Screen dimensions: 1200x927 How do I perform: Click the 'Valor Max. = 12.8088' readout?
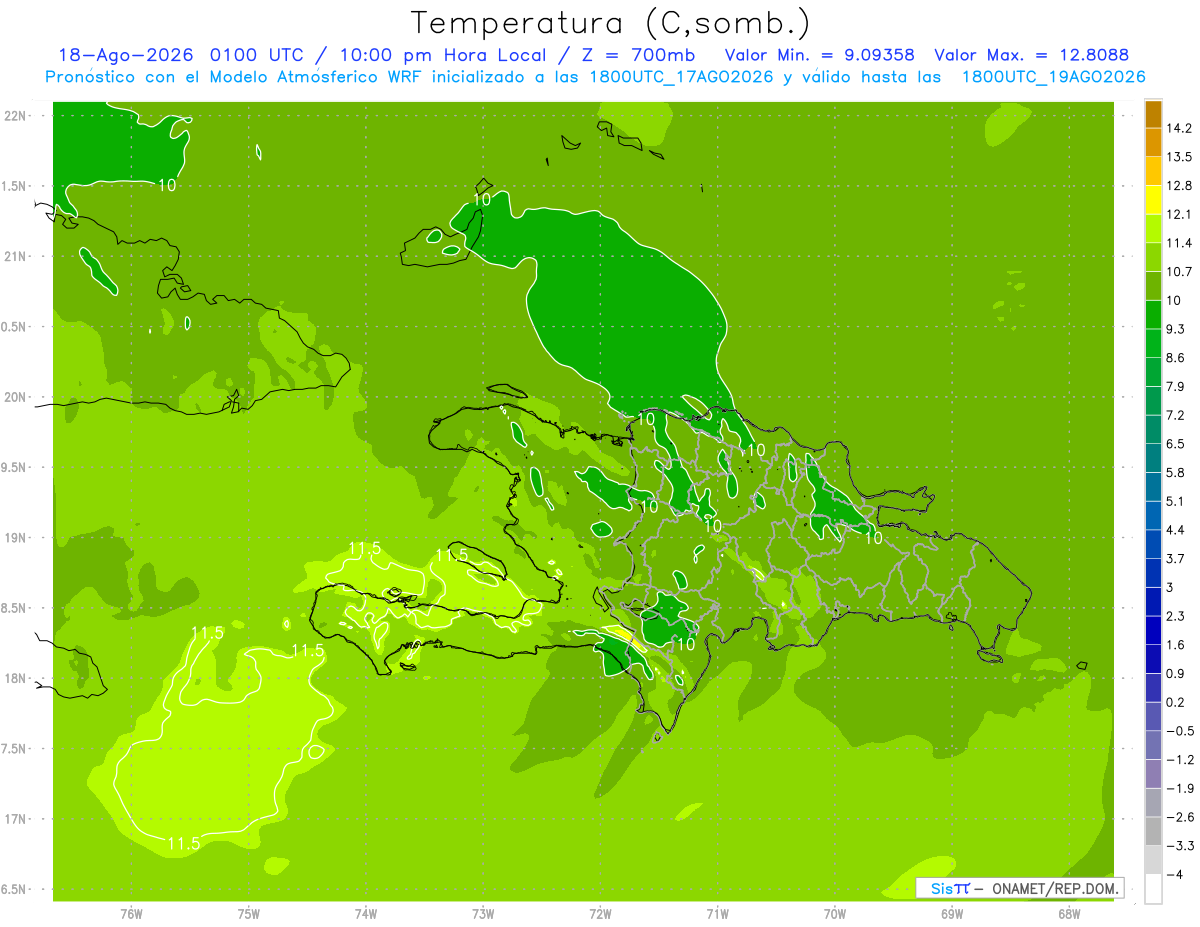(1032, 55)
